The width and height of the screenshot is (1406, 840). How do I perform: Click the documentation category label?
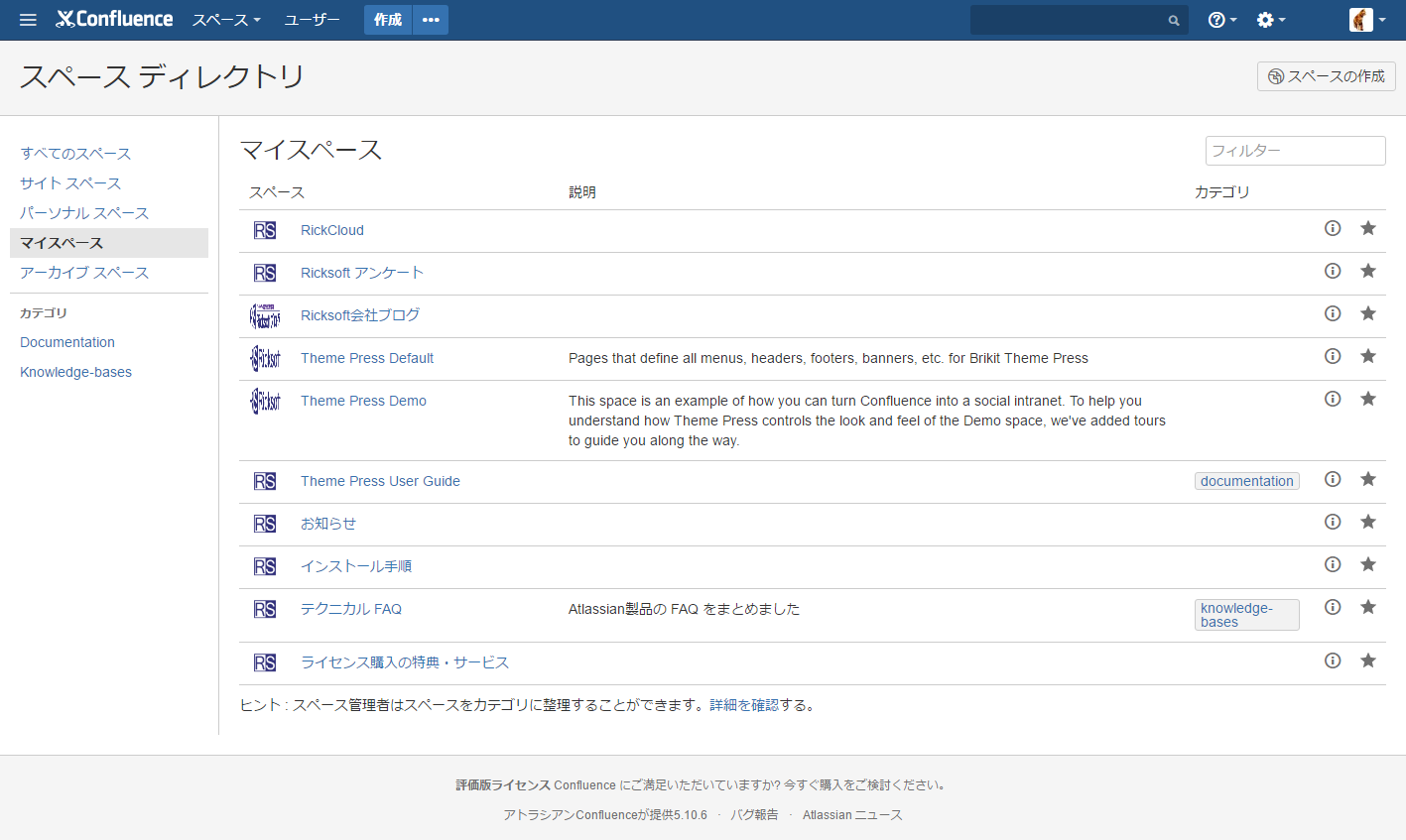click(1247, 481)
